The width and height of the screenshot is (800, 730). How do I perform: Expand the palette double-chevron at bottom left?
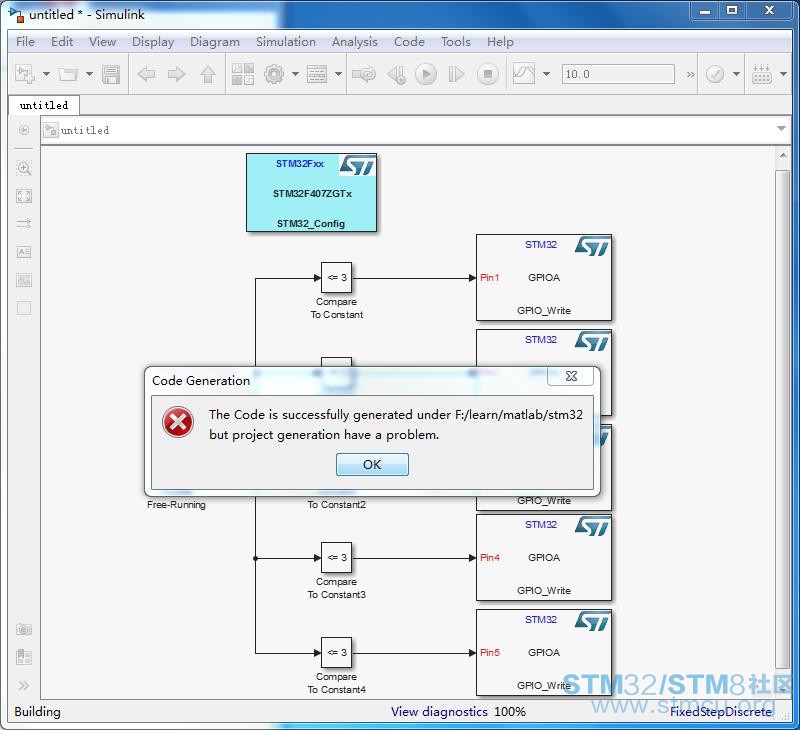coord(24,685)
